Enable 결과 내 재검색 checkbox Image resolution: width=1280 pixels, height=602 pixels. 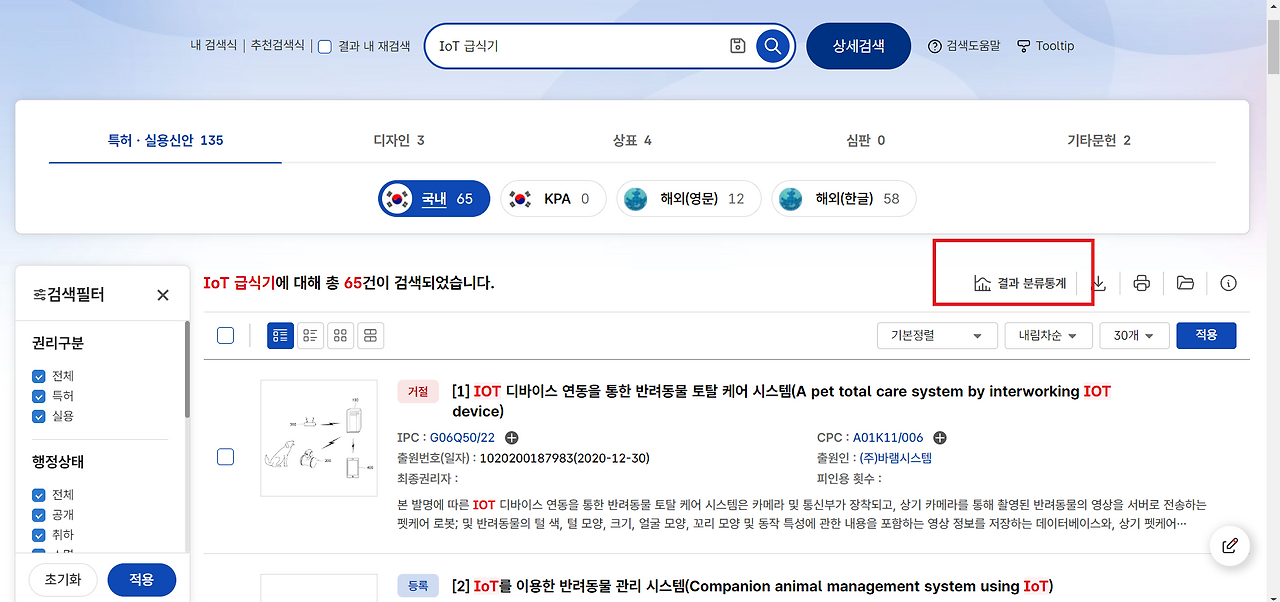click(x=324, y=45)
